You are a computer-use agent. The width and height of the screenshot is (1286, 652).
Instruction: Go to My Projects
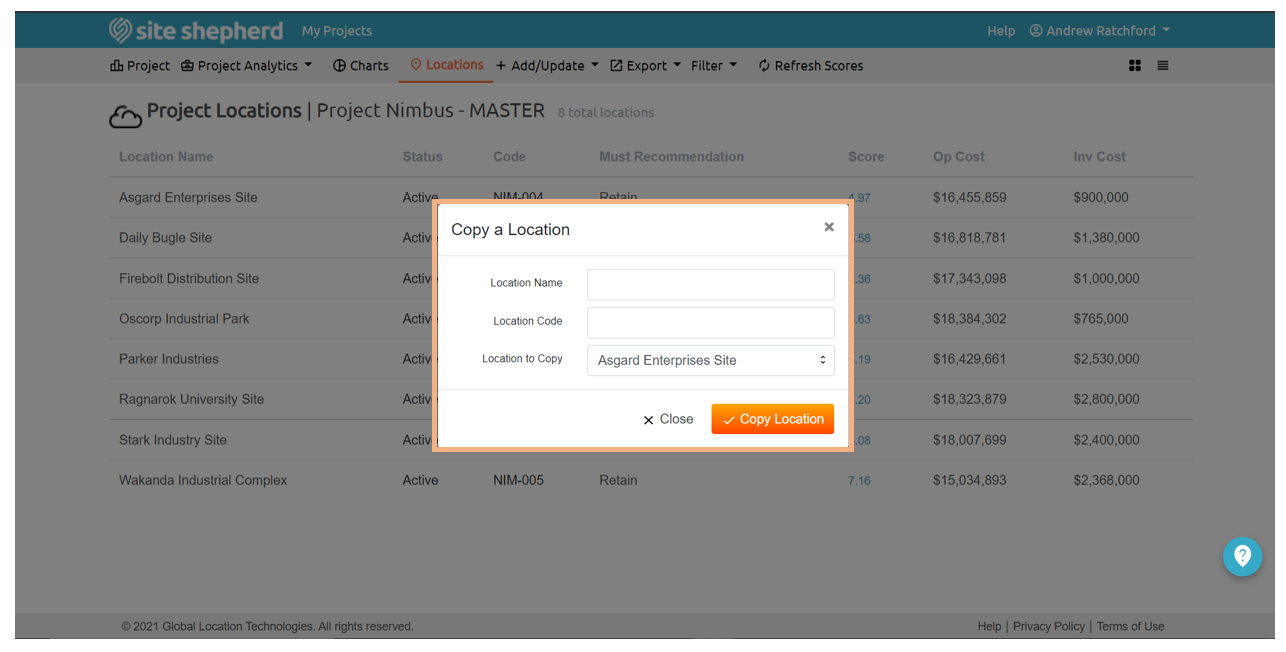(337, 31)
